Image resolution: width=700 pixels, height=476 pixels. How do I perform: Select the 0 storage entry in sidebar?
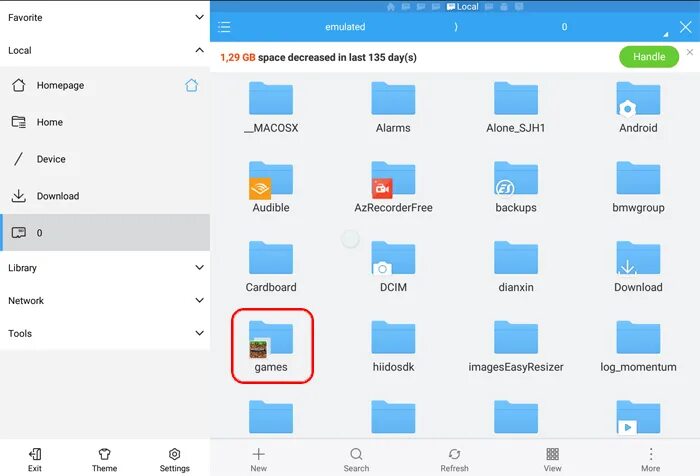[105, 232]
